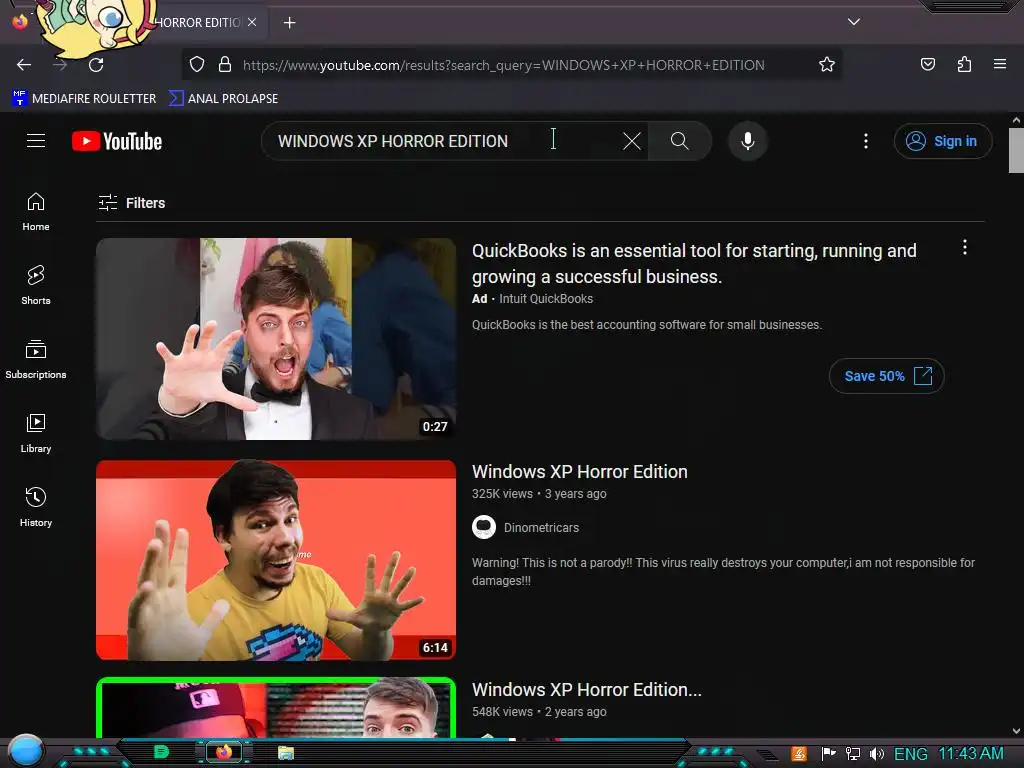Viewport: 1024px width, 768px height.
Task: Clear the search query with the X
Action: click(632, 141)
